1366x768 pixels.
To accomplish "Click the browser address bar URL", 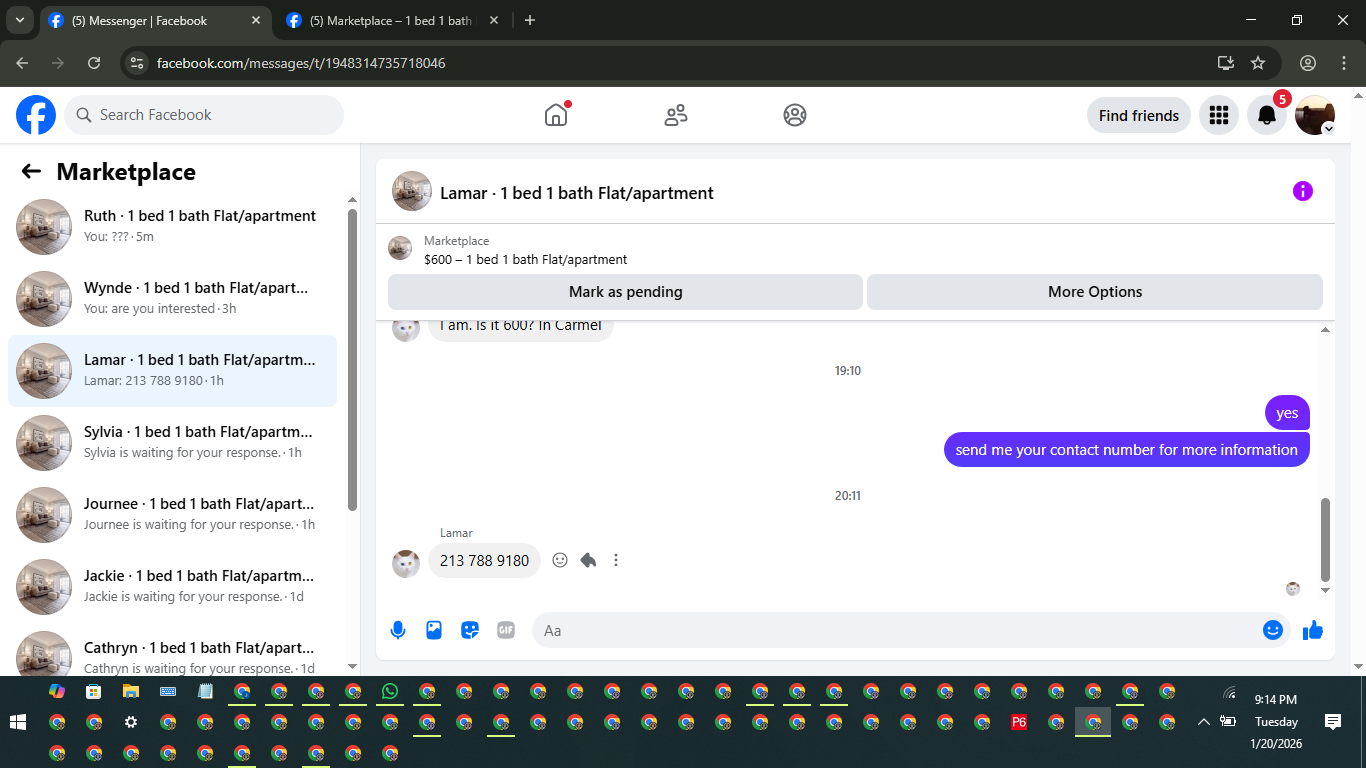I will tap(301, 63).
